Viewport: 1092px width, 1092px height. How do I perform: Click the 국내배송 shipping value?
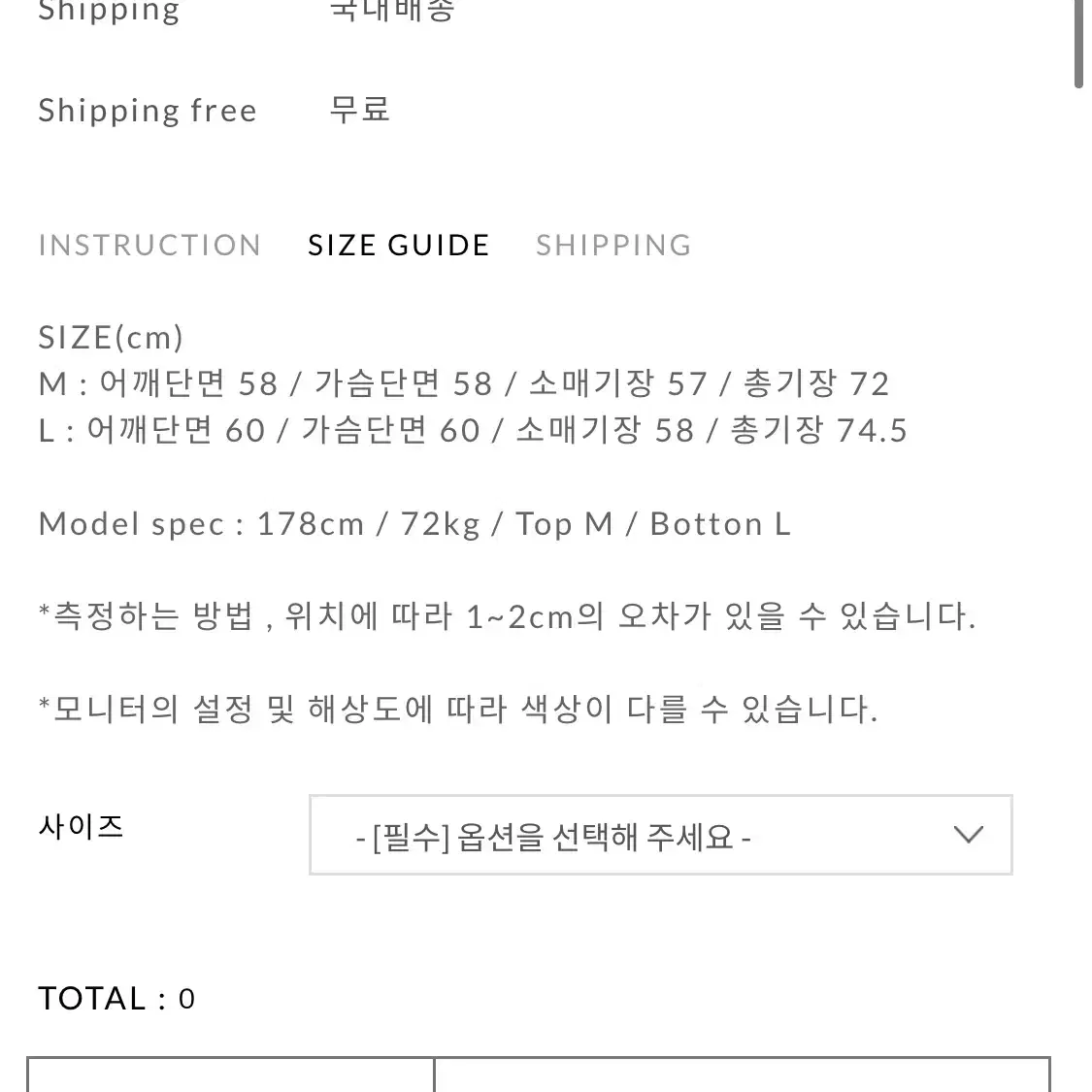click(392, 10)
